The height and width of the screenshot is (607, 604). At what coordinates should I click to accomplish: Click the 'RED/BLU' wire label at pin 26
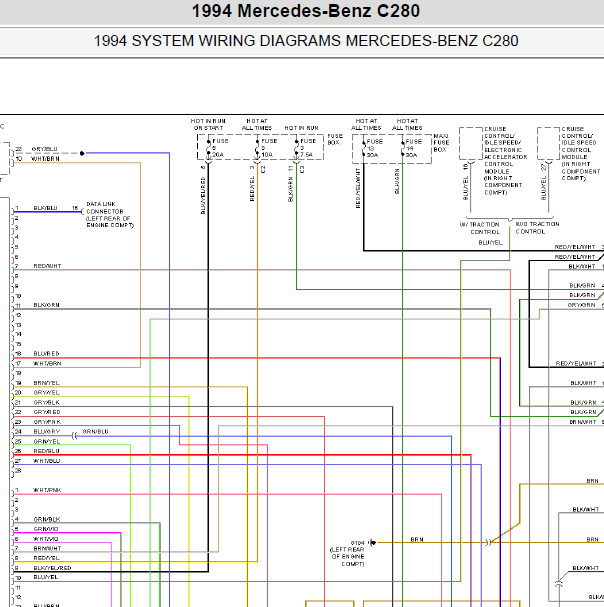coord(46,451)
